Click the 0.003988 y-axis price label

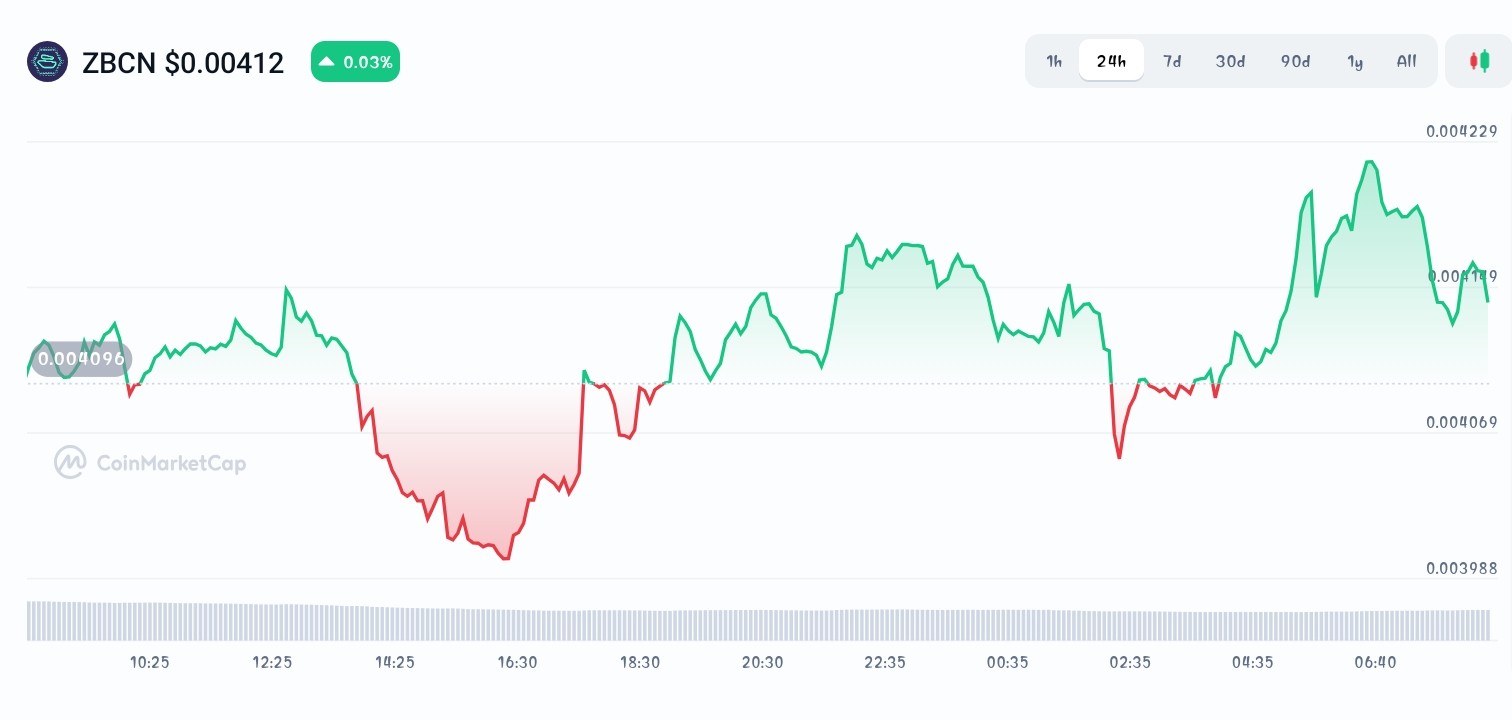point(1461,568)
